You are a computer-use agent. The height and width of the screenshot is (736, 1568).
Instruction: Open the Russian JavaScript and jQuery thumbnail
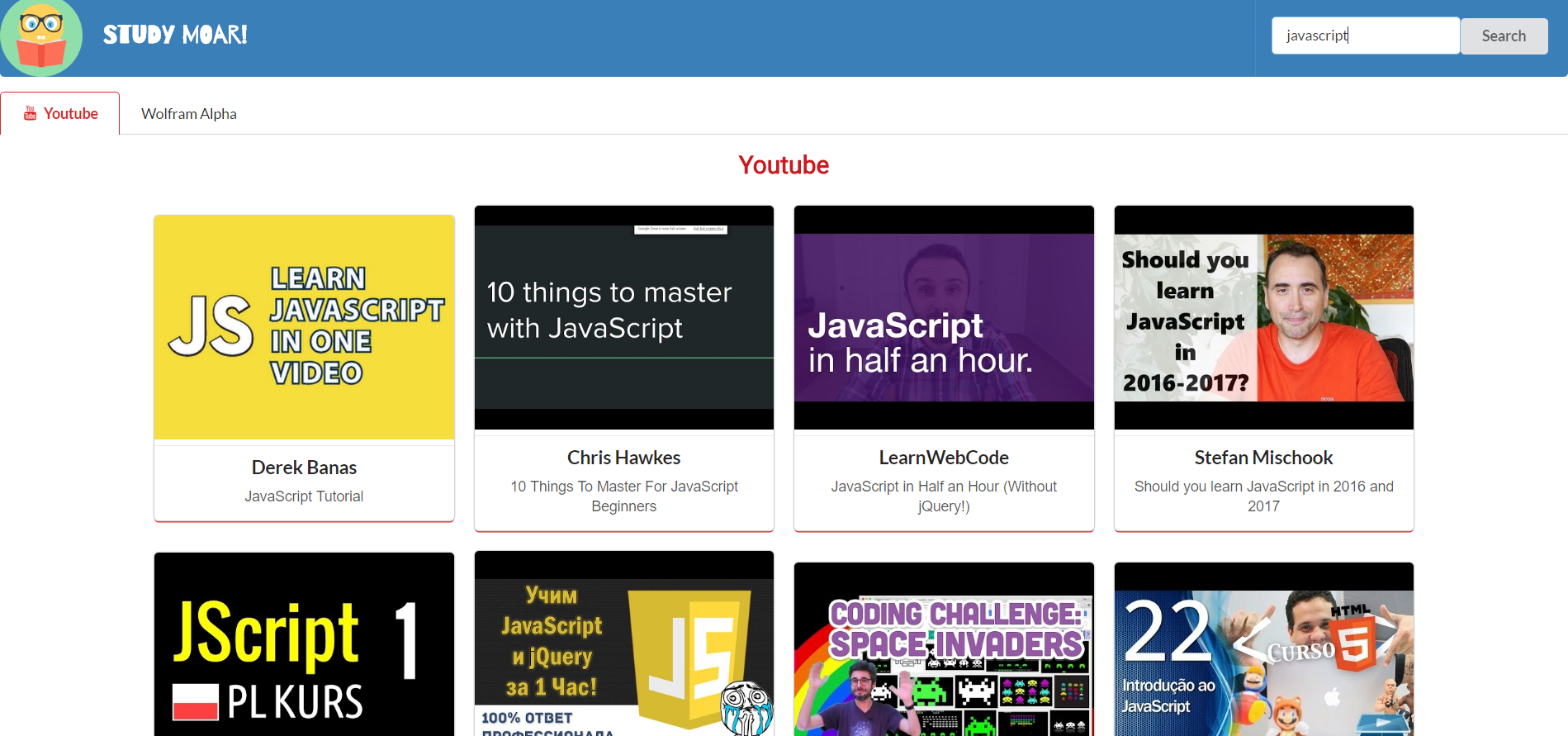624,643
